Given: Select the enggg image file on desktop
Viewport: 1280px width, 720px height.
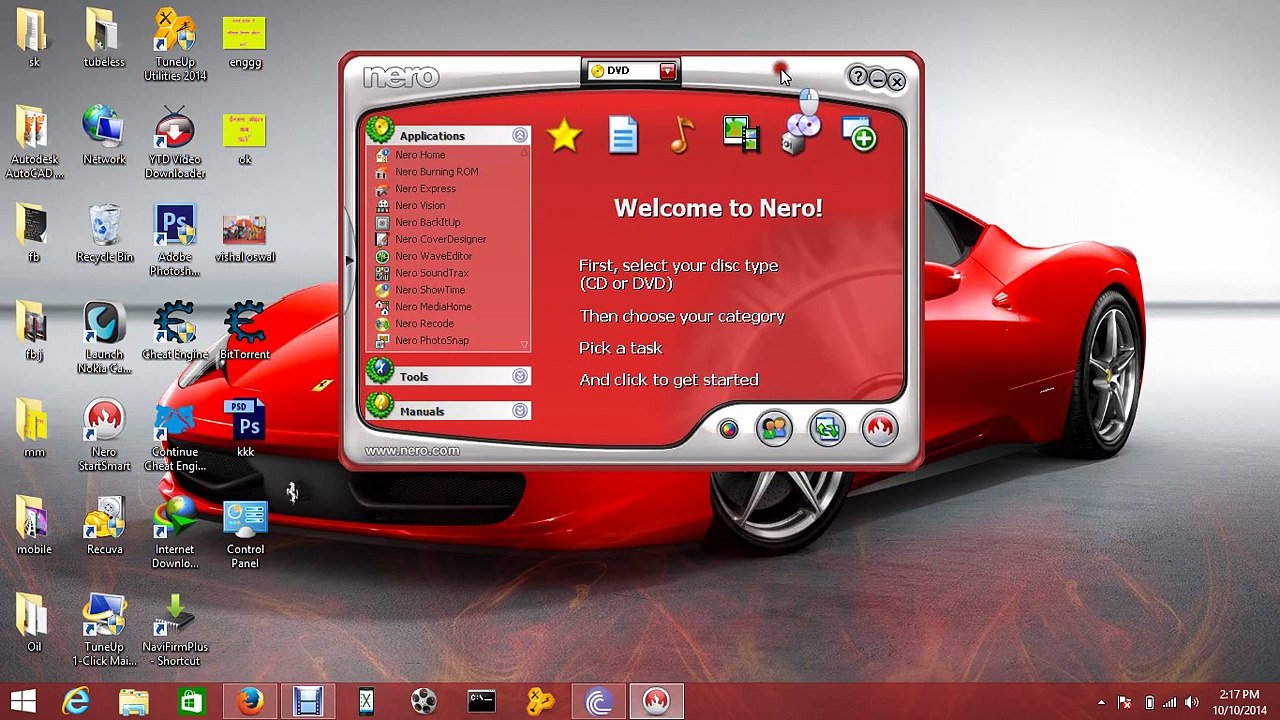Looking at the screenshot, I should pyautogui.click(x=245, y=41).
